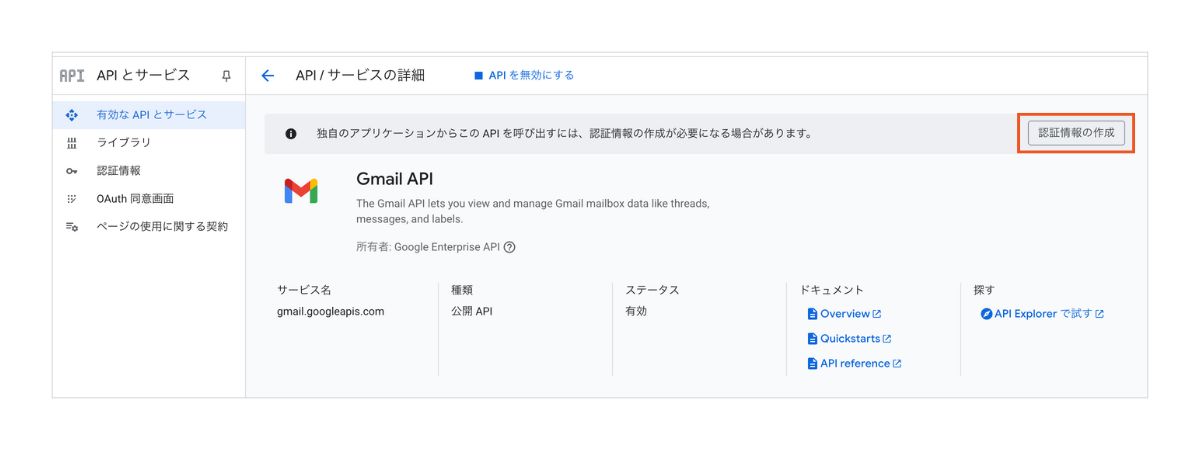Click the API logo in sidebar header
The image size is (1200, 450).
tap(72, 76)
